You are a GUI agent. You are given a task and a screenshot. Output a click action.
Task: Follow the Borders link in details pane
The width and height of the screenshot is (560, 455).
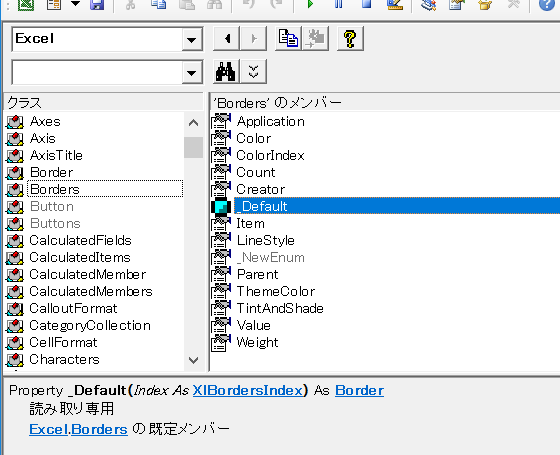tap(99, 429)
